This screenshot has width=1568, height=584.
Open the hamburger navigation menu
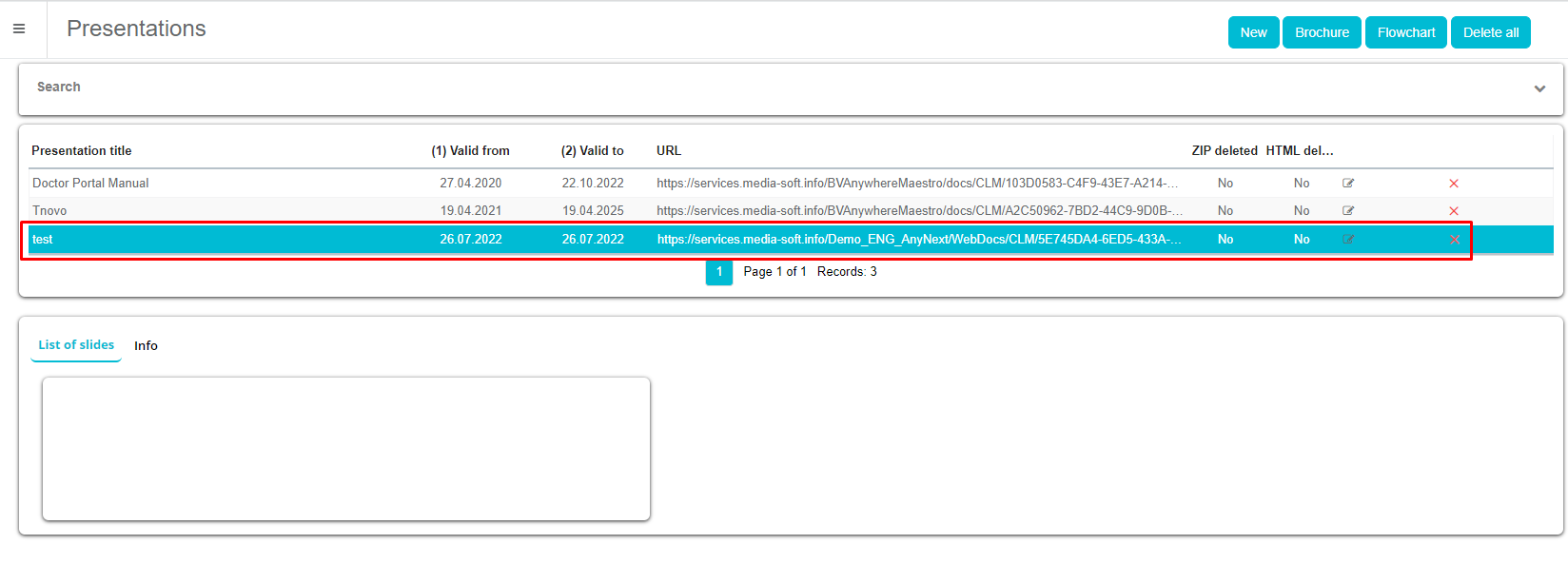pyautogui.click(x=19, y=29)
